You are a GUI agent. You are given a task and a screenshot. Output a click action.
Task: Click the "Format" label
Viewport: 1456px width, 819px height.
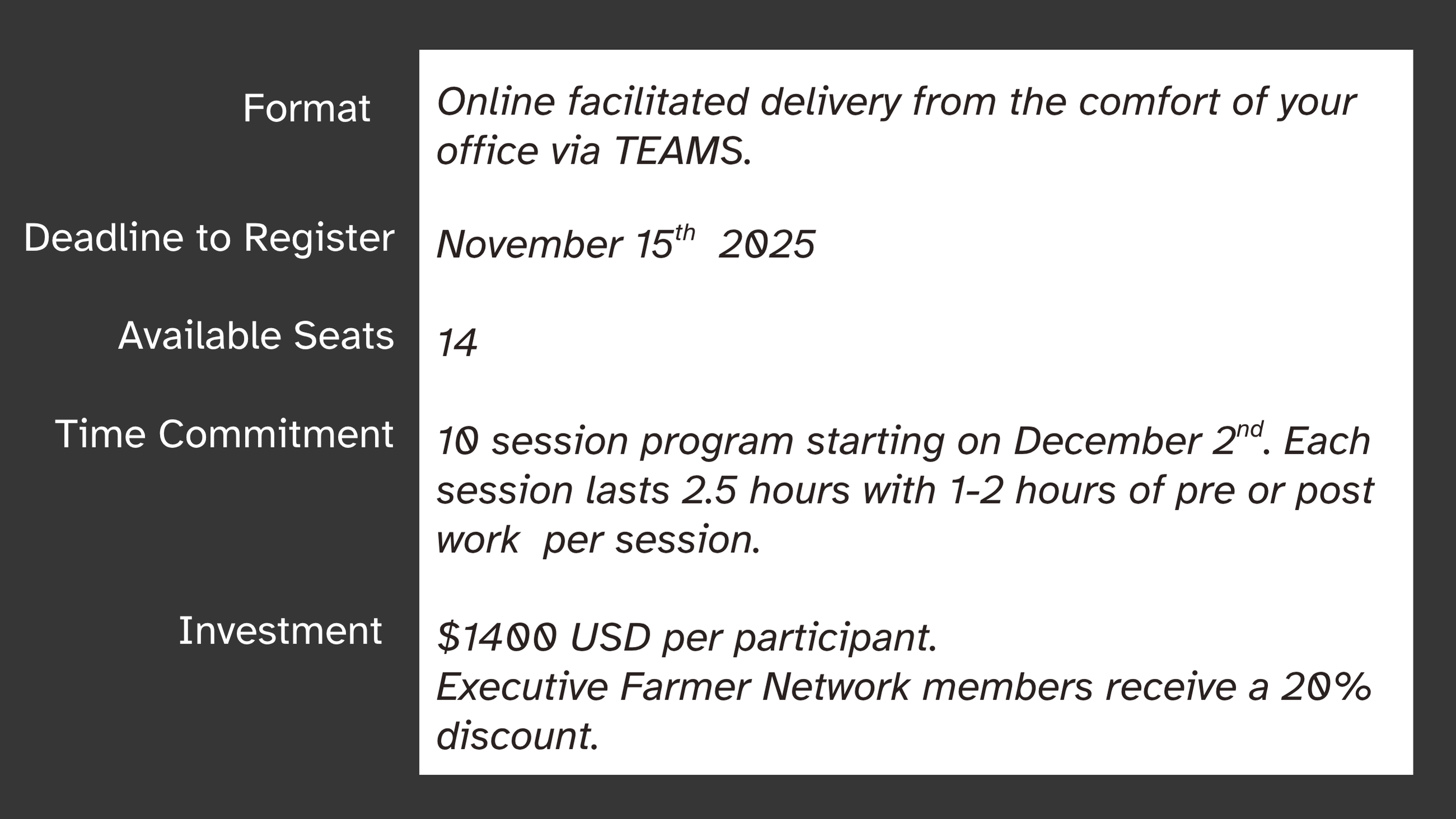coord(306,108)
